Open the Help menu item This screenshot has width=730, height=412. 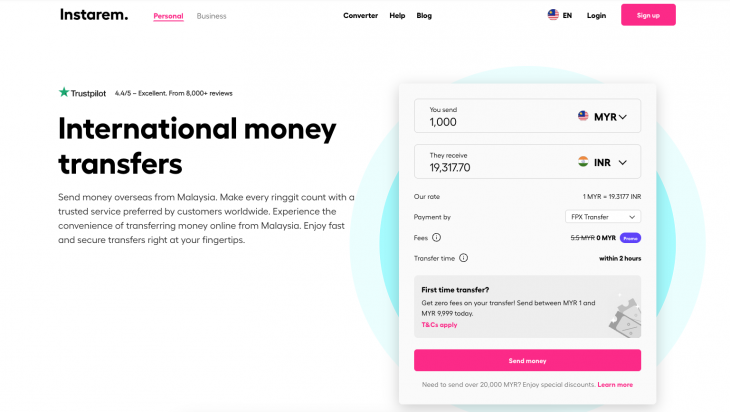(397, 16)
